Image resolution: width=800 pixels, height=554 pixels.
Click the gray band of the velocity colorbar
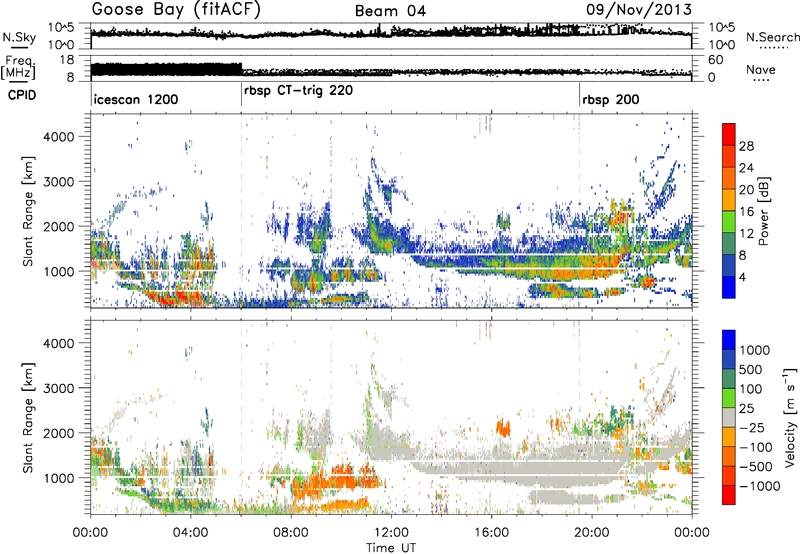729,417
